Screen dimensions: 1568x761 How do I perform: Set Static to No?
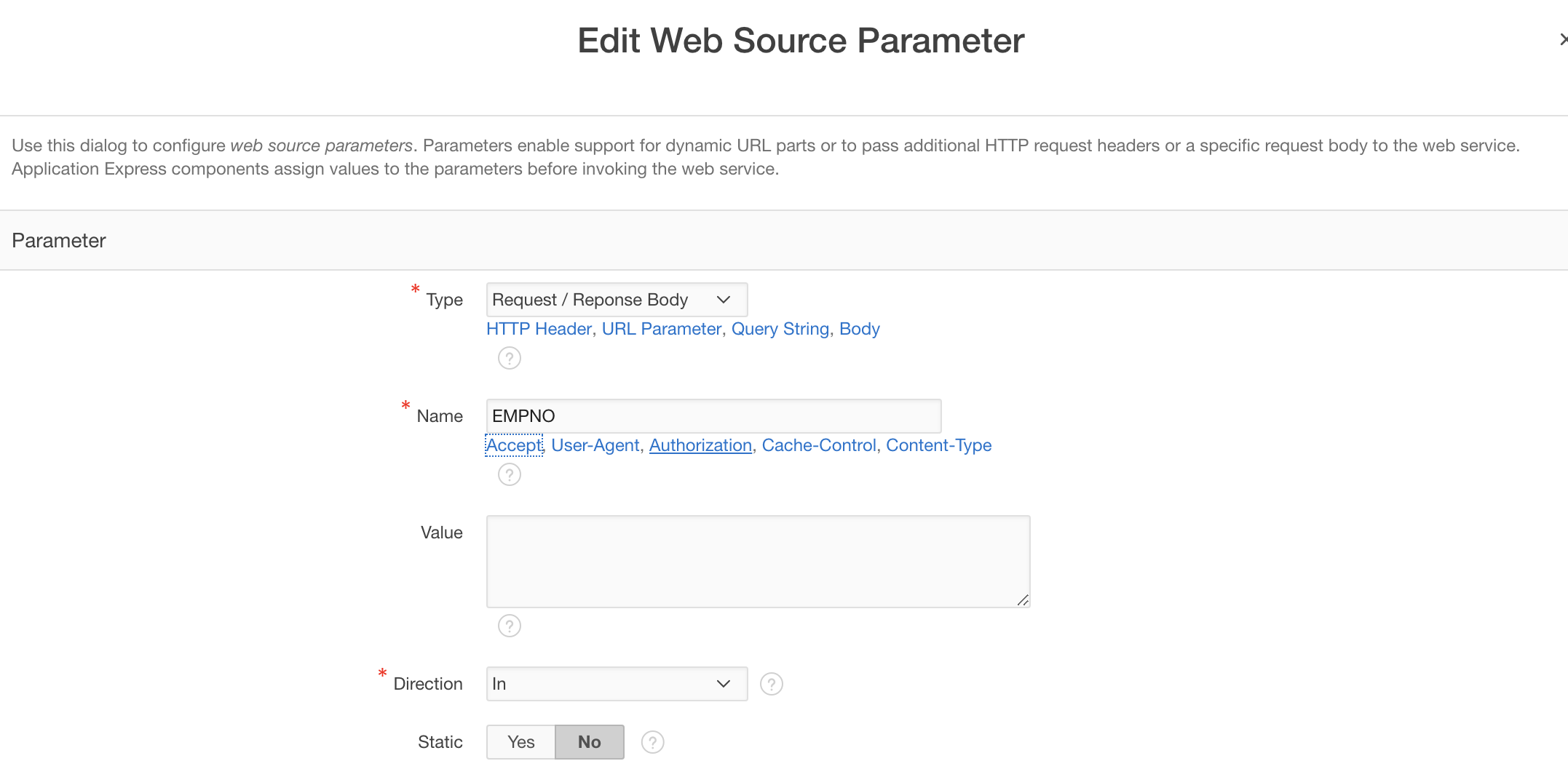click(589, 742)
